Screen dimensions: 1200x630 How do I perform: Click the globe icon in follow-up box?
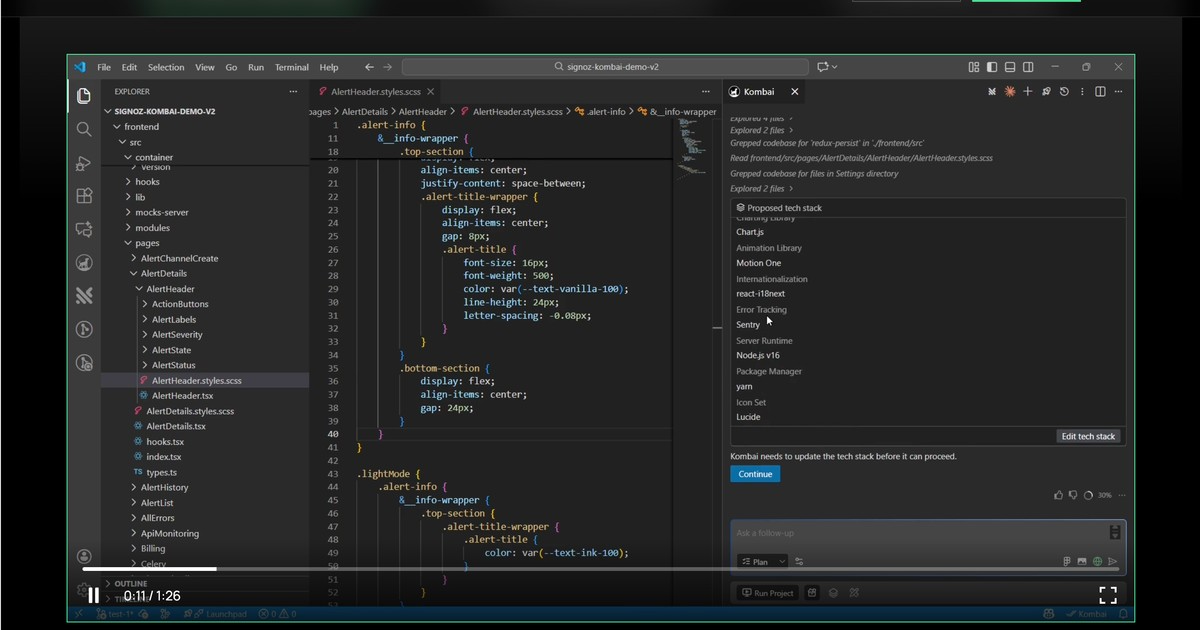1097,561
